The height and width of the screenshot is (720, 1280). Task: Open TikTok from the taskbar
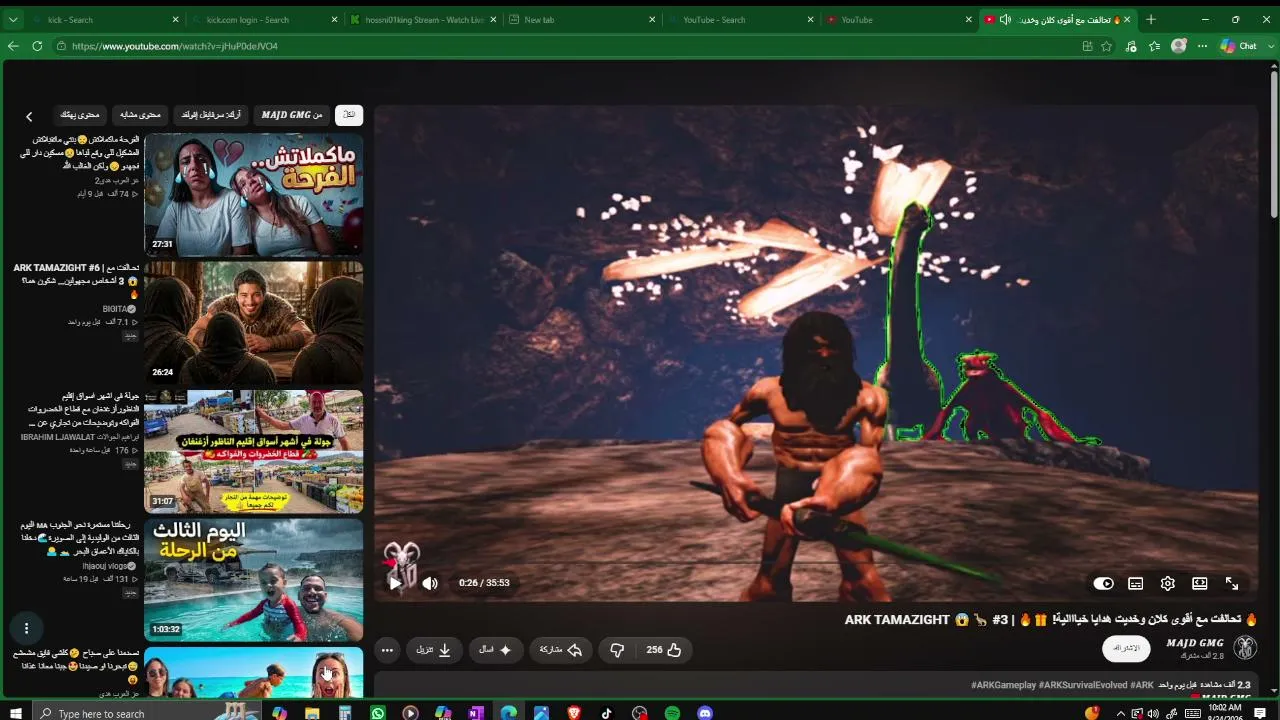tap(607, 713)
